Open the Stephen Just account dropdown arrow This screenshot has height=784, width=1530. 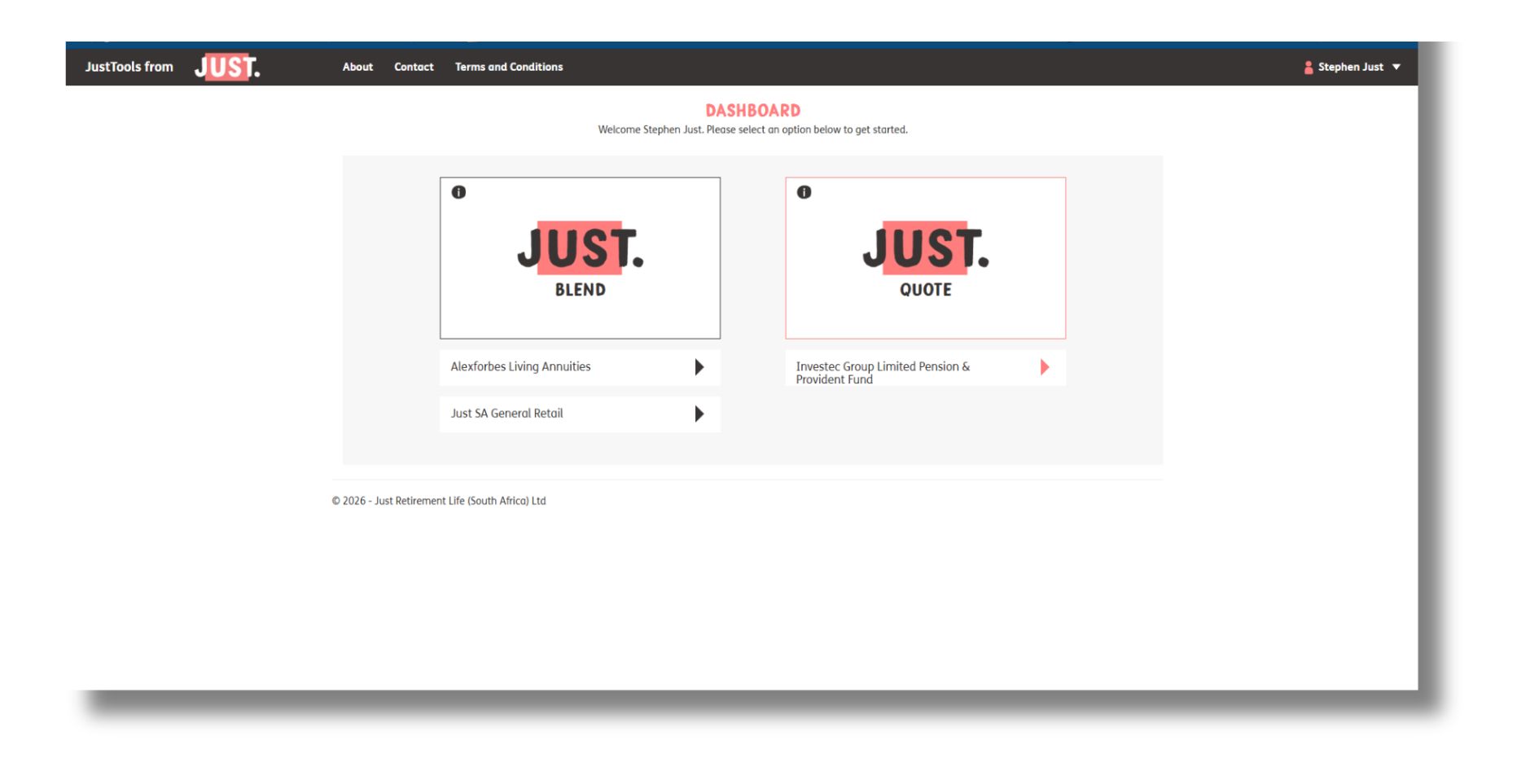click(1396, 68)
